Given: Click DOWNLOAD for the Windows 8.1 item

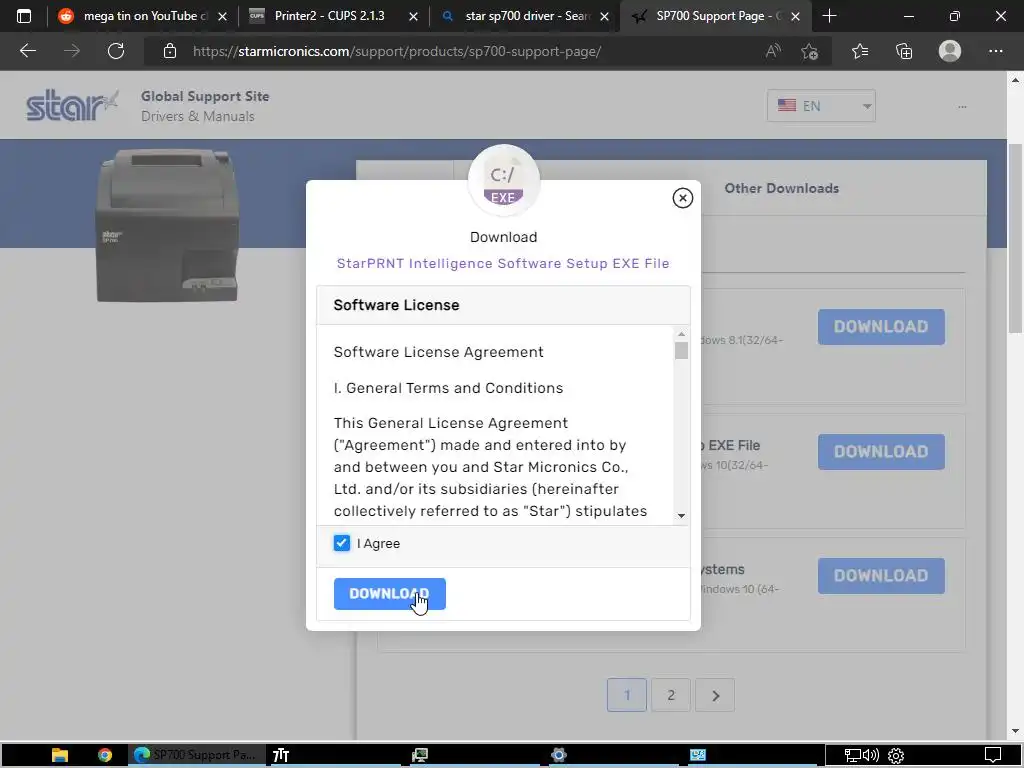Looking at the screenshot, I should click(881, 327).
